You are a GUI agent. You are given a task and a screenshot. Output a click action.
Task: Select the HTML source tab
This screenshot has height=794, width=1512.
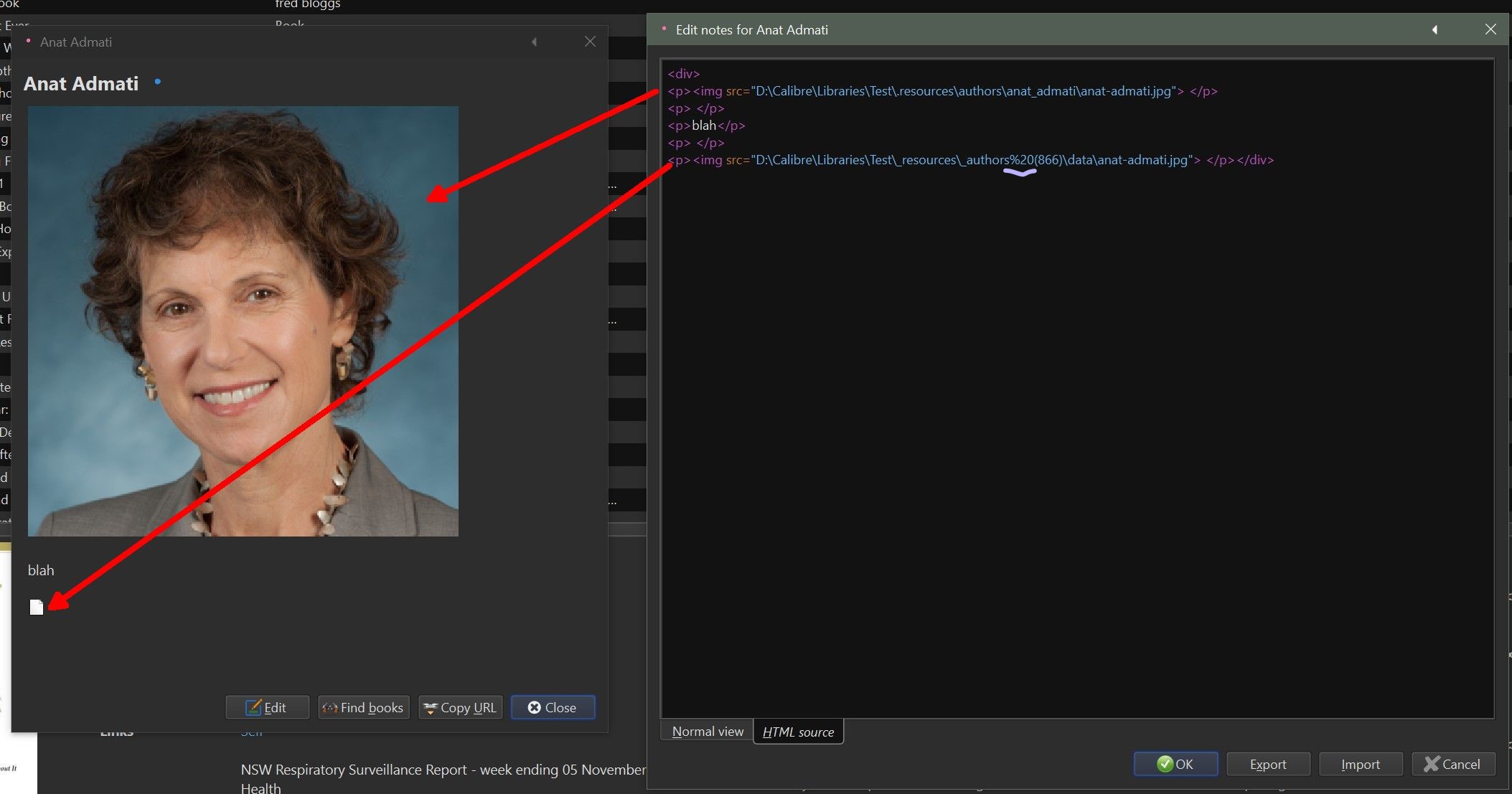[798, 732]
